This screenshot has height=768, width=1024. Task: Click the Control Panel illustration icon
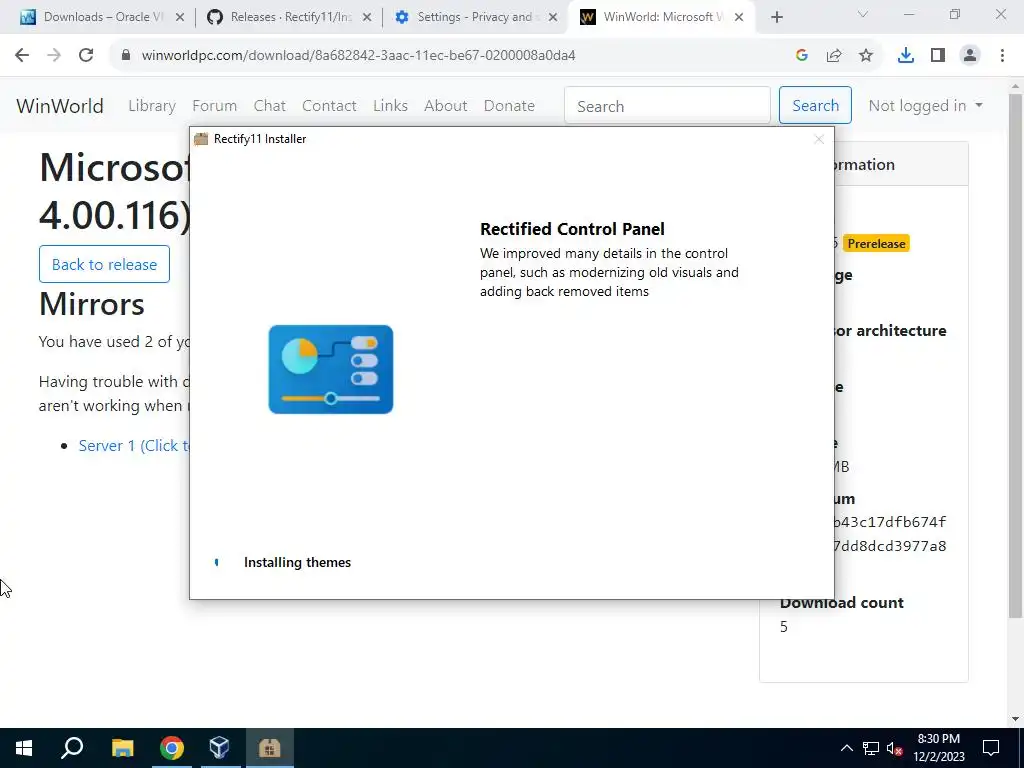pos(331,370)
